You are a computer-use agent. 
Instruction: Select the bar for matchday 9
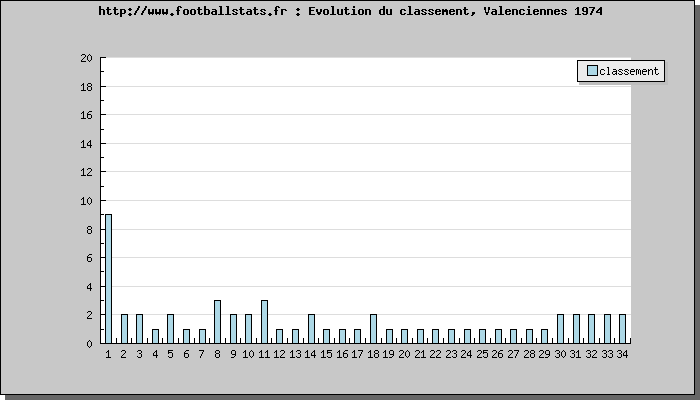tap(233, 329)
